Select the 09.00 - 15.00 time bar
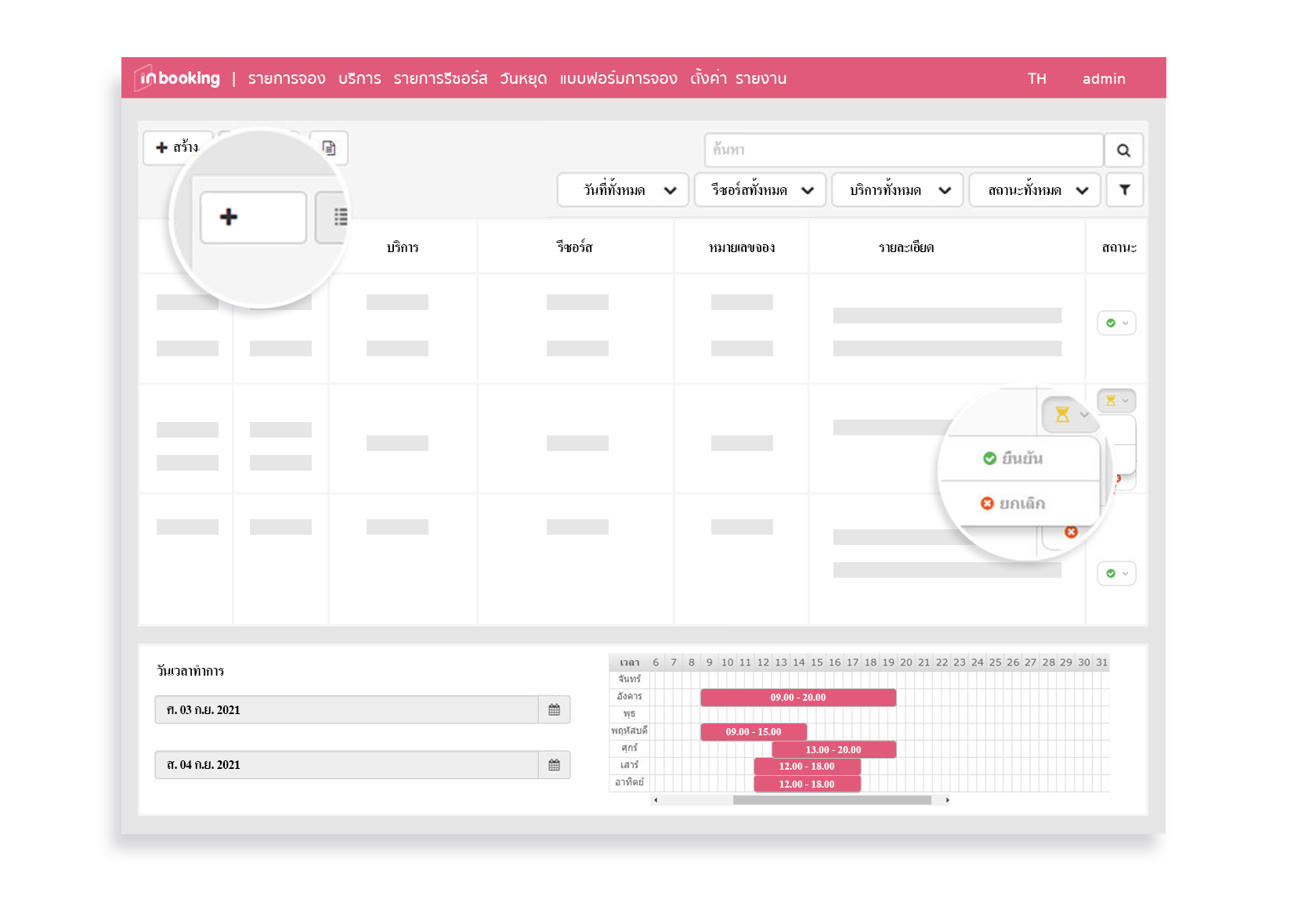The width and height of the screenshot is (1316, 902). pyautogui.click(x=754, y=731)
